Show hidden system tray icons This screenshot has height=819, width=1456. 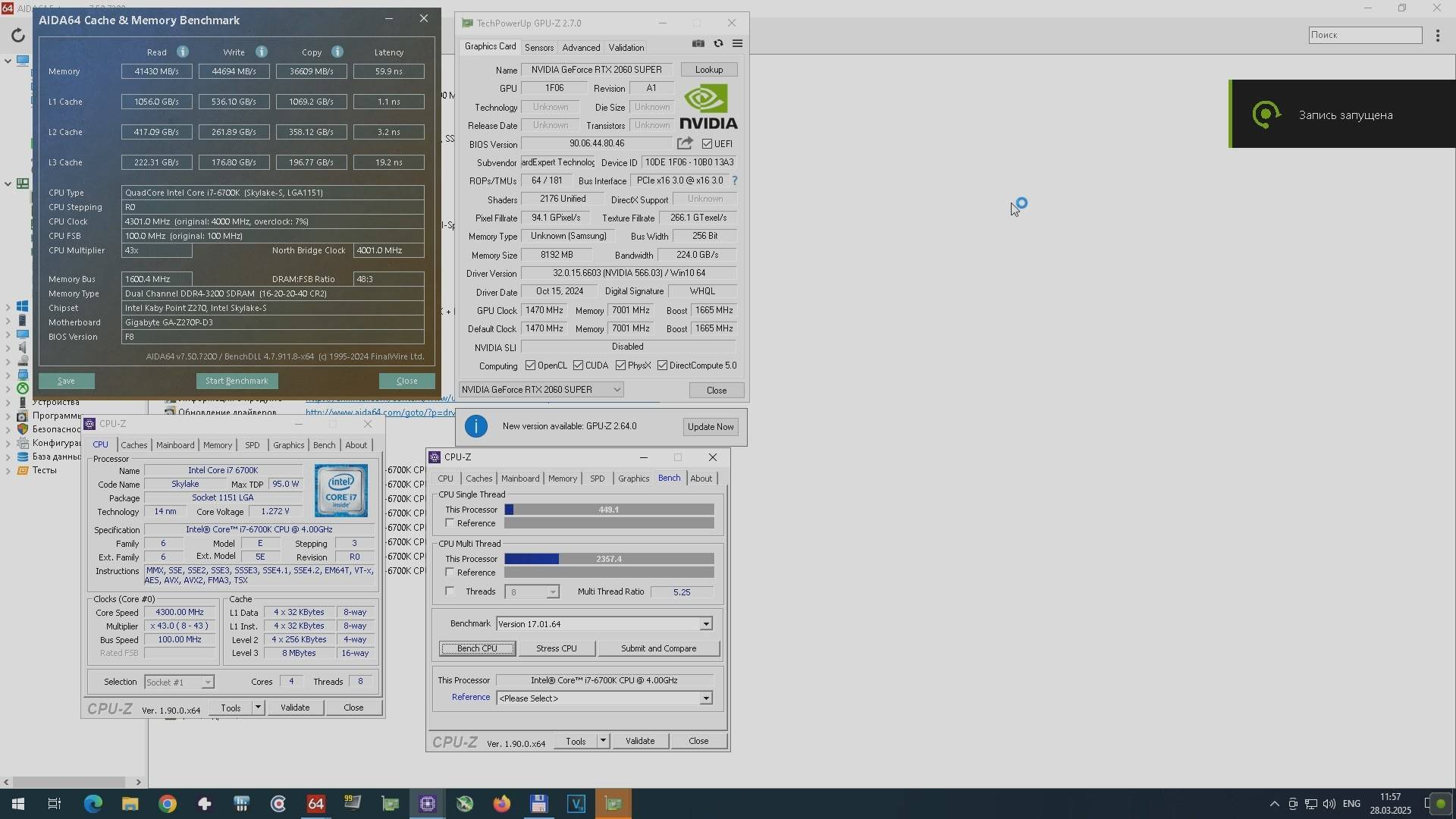[1274, 804]
